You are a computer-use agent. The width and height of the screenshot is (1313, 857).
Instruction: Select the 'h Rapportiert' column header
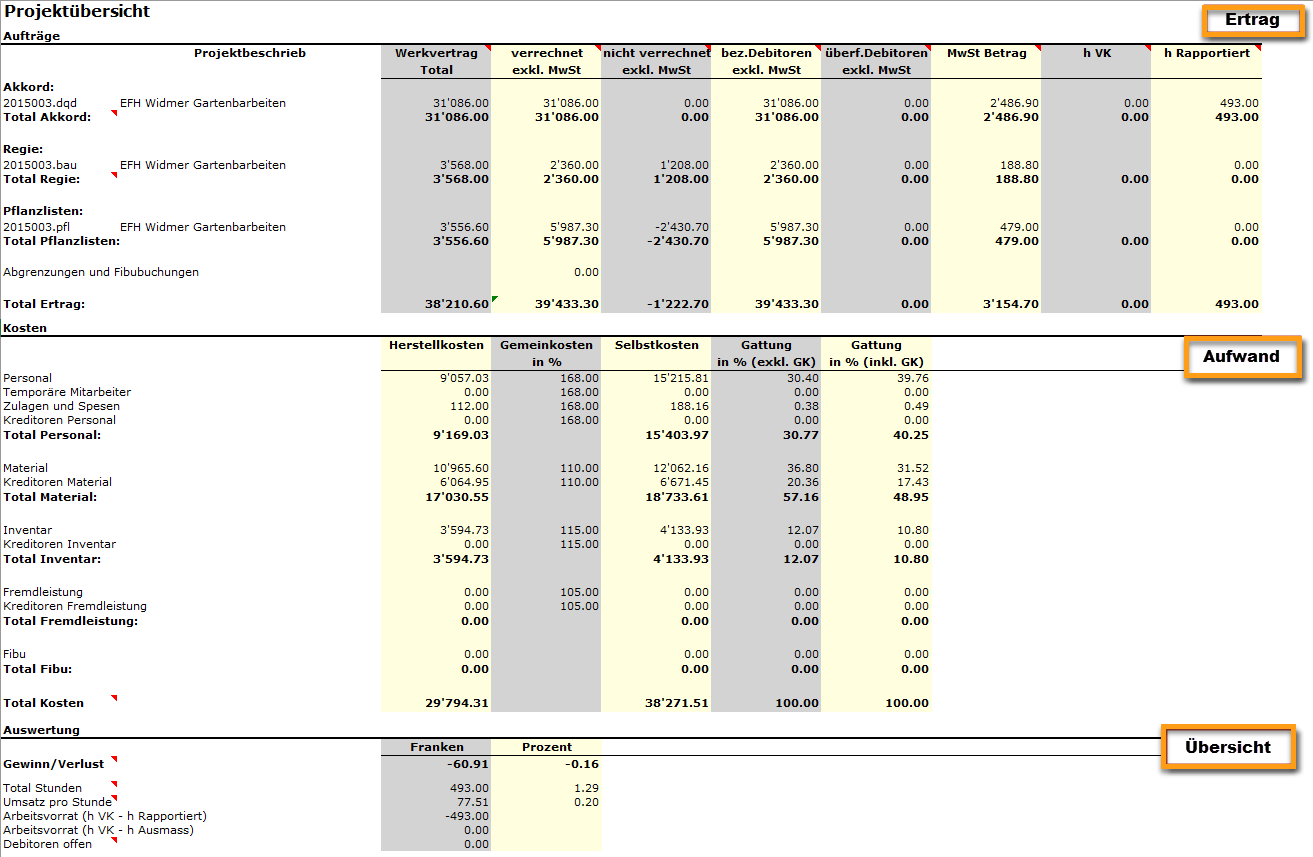1206,53
